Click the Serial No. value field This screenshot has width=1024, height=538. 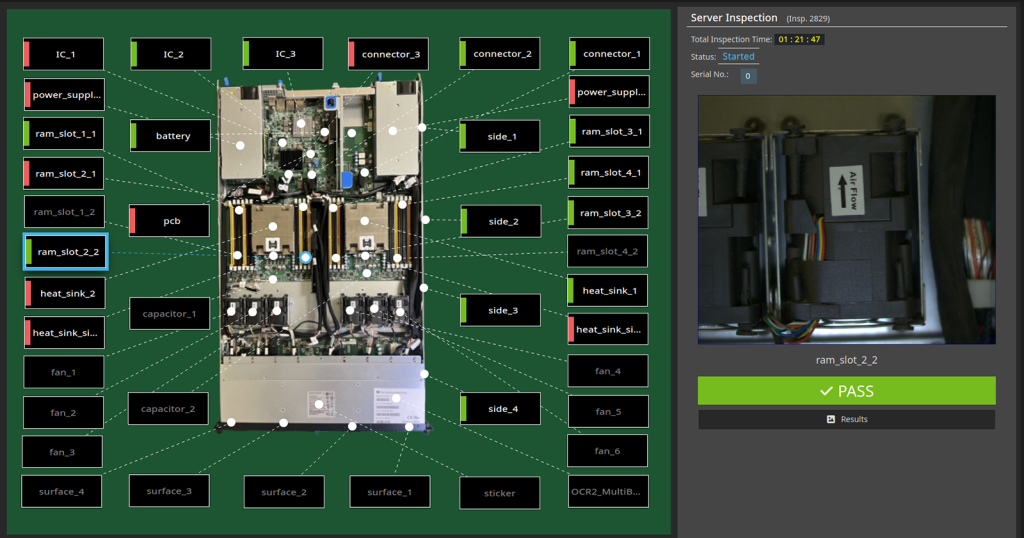[748, 76]
